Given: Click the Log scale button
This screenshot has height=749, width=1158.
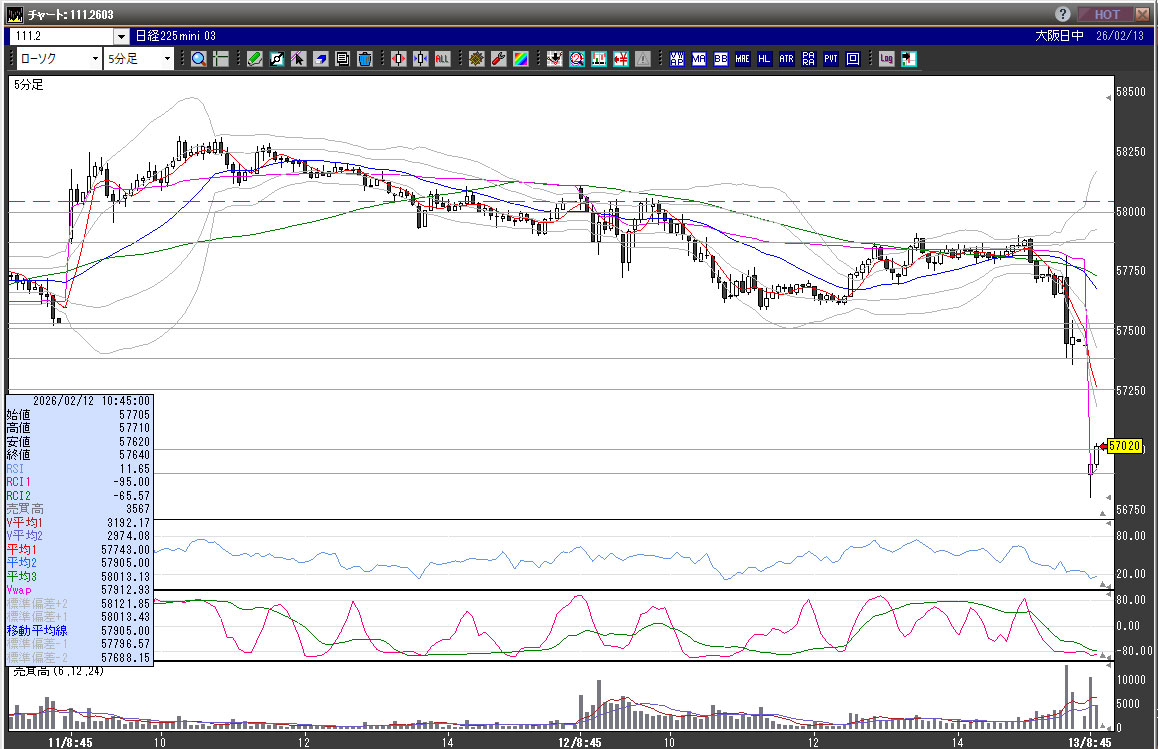Looking at the screenshot, I should [x=886, y=59].
